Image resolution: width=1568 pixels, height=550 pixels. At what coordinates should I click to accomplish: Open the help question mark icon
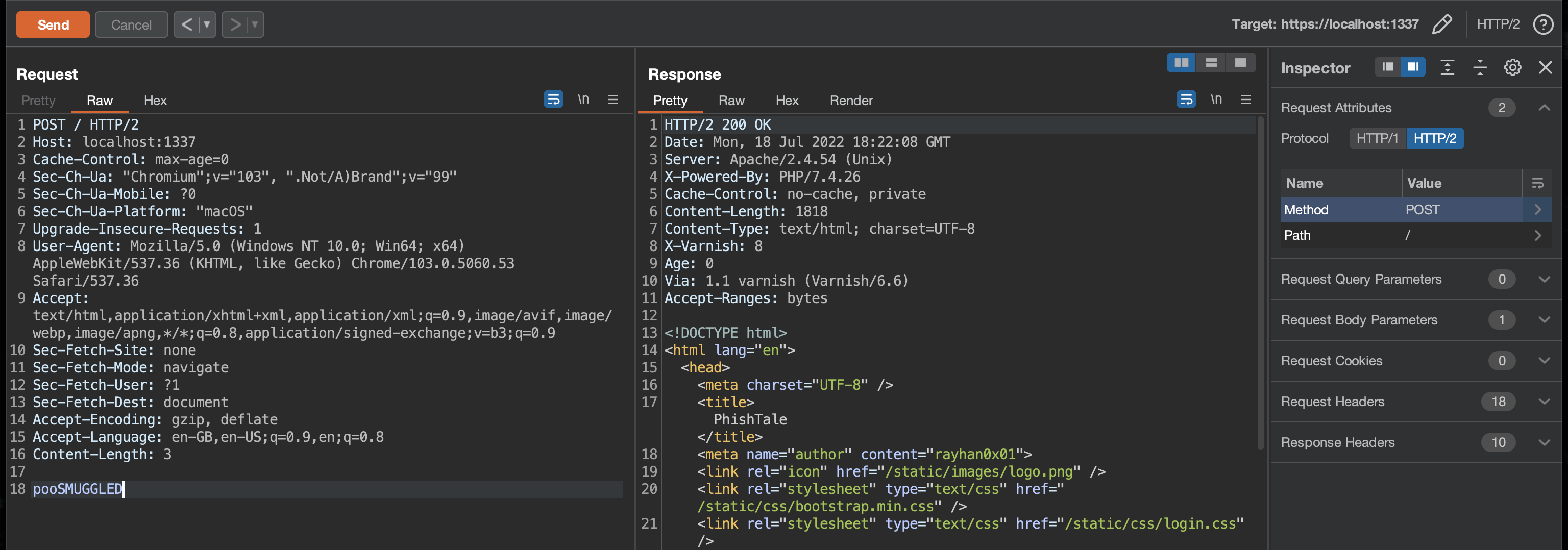point(1543,24)
